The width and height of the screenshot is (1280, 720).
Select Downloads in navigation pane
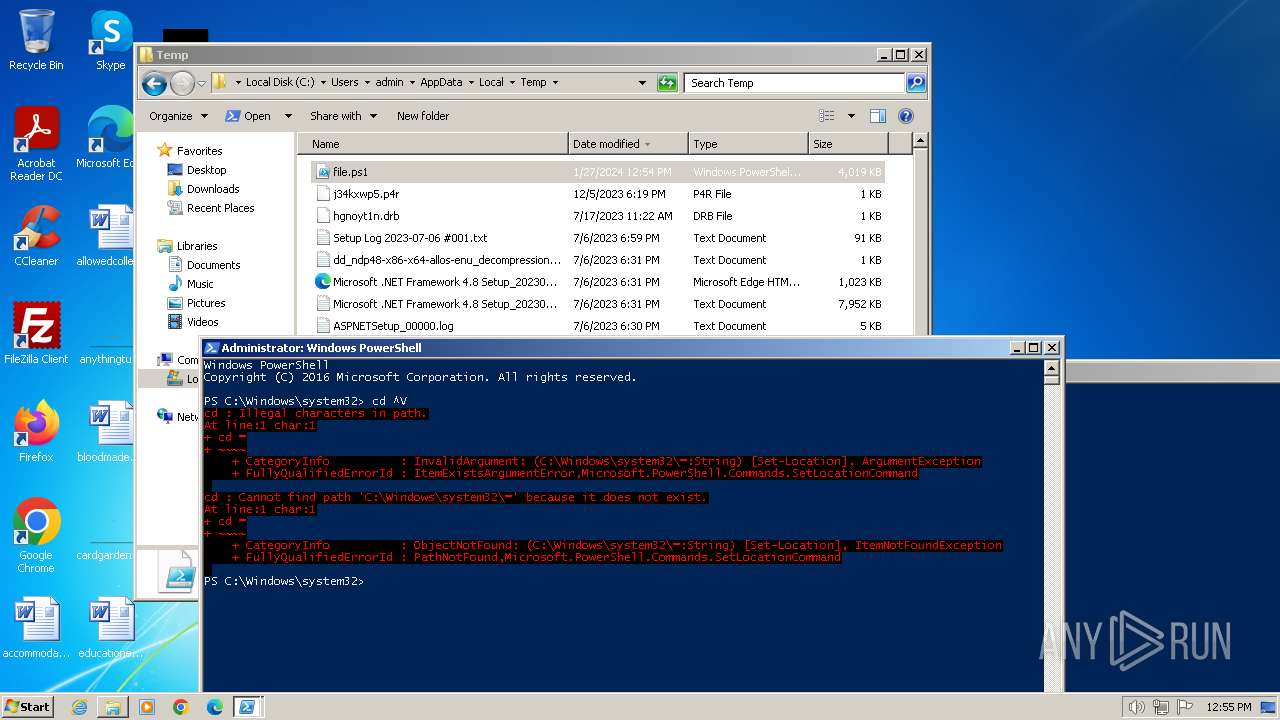213,189
